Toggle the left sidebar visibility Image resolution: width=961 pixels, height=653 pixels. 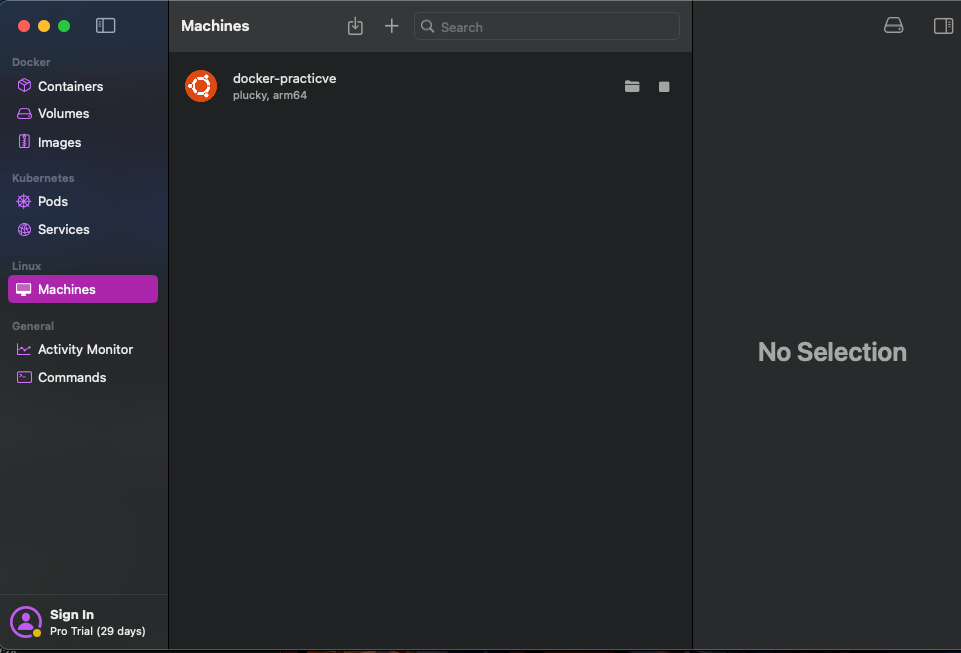pyautogui.click(x=105, y=25)
